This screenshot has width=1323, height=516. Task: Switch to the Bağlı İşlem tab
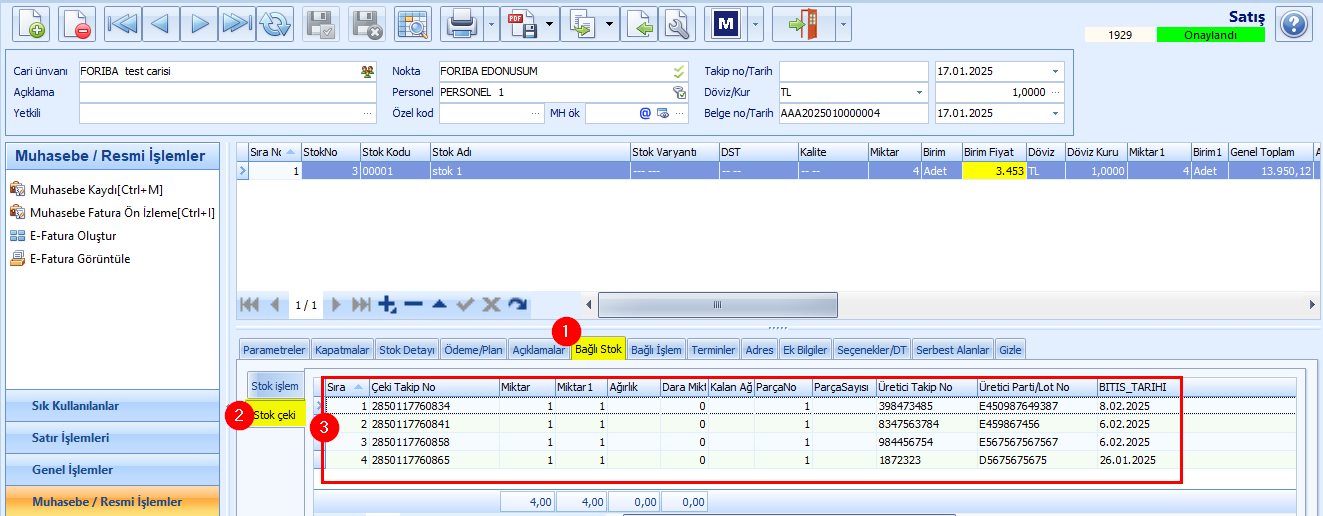coord(656,350)
